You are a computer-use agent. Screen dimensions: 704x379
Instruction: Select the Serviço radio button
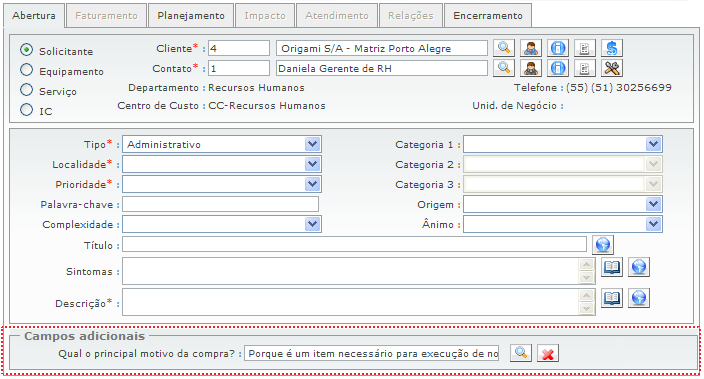26,90
